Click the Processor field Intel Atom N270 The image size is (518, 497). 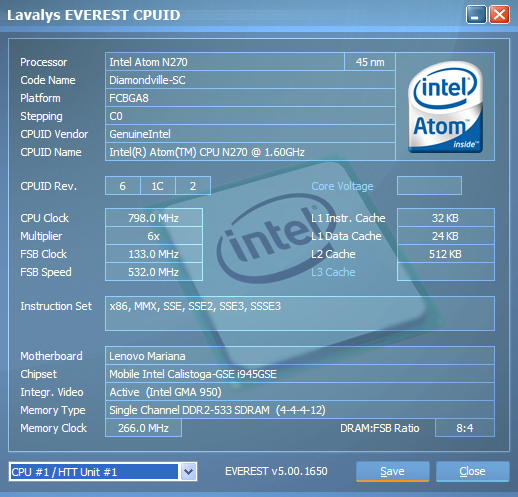coord(225,62)
